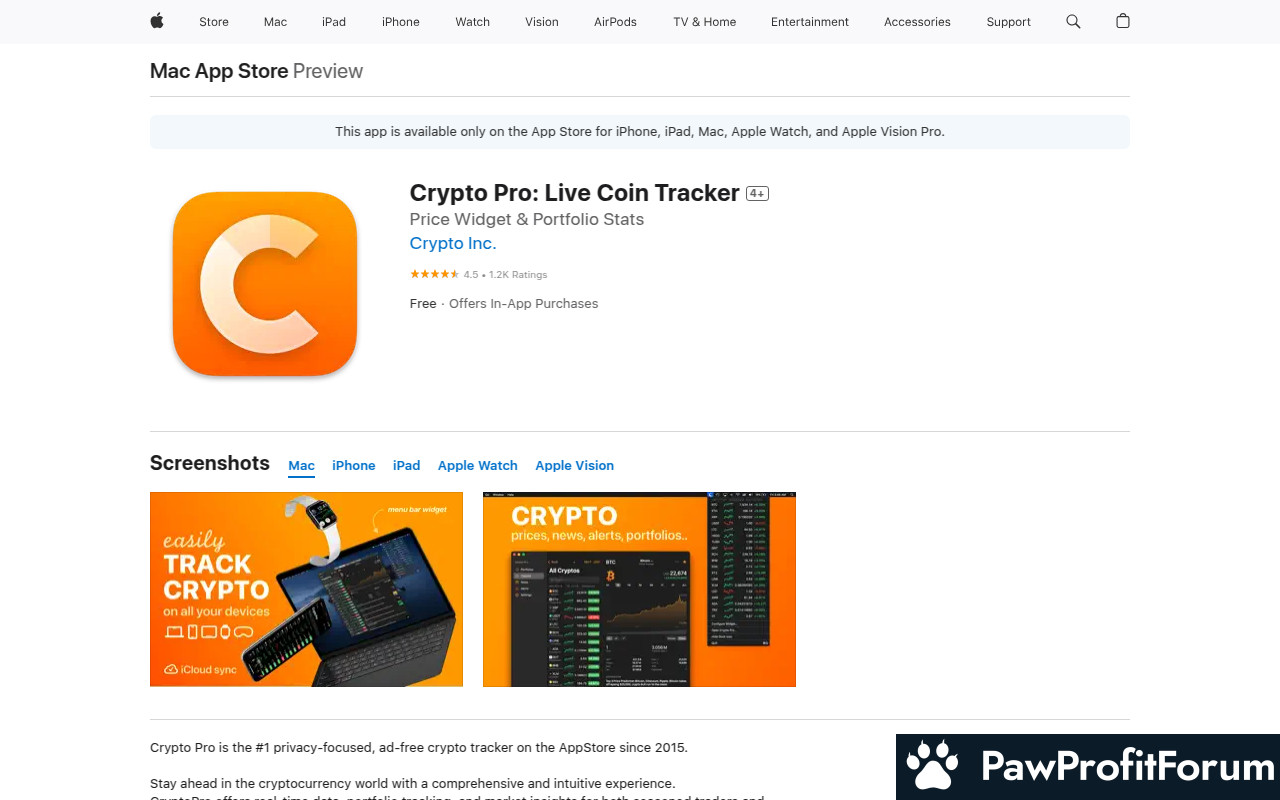Open the Entertainment navigation menu
This screenshot has width=1280, height=800.
[810, 22]
